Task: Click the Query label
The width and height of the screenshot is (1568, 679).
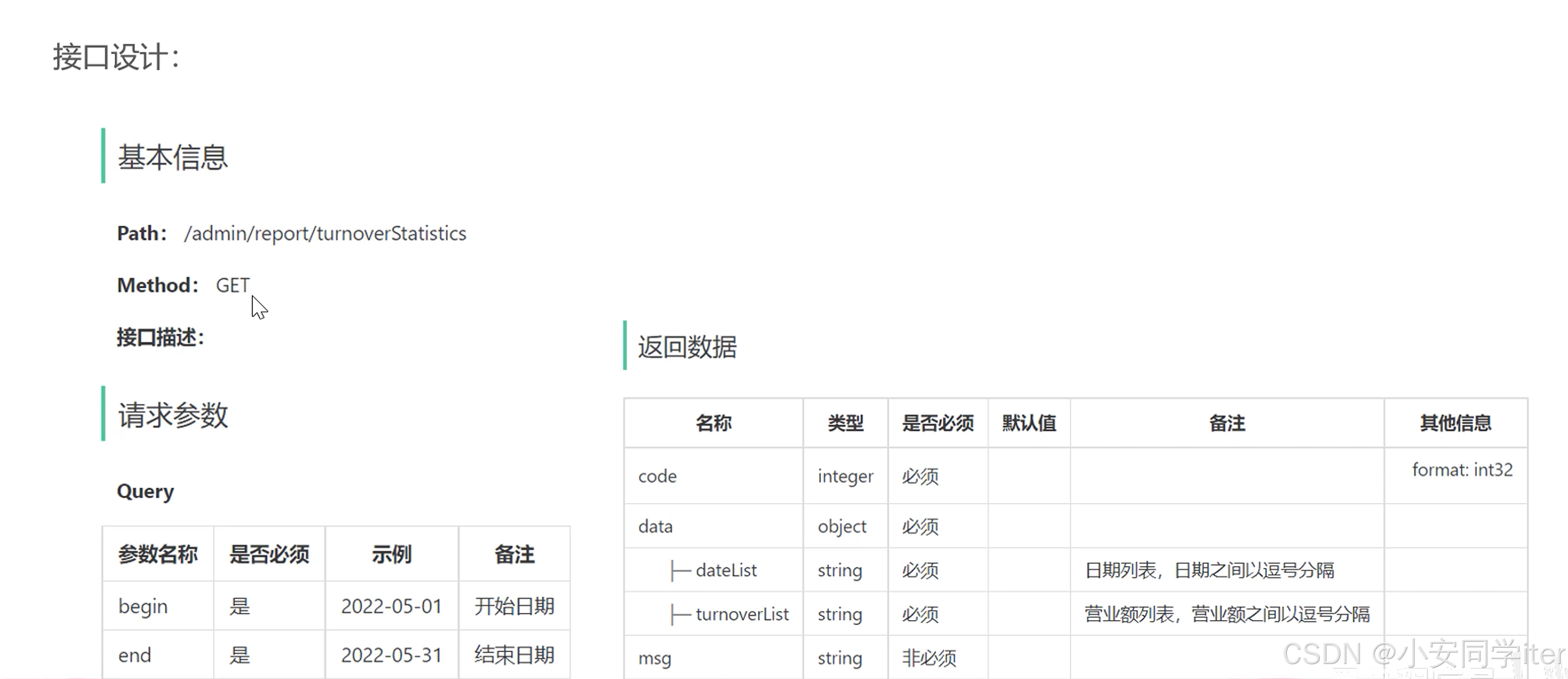Action: pos(145,491)
